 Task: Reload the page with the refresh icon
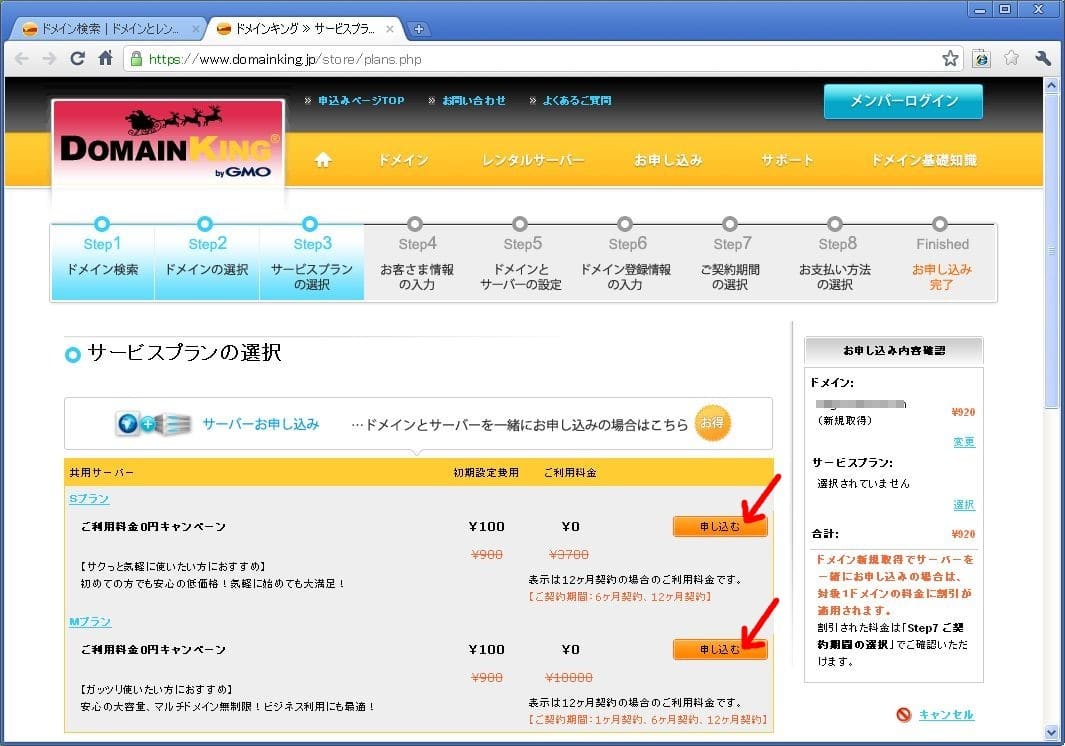click(x=77, y=58)
